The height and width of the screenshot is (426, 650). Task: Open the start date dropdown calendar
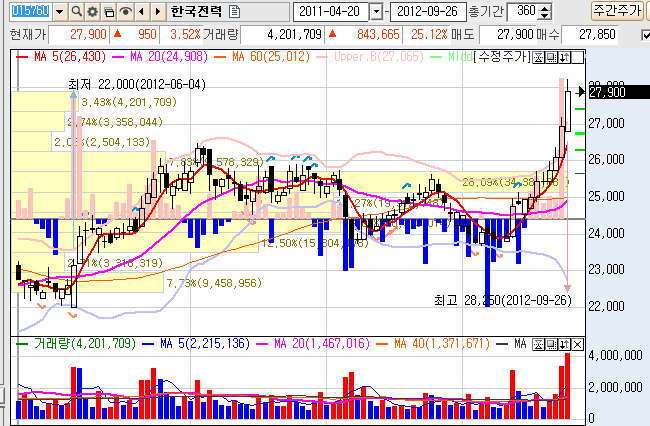(x=376, y=12)
